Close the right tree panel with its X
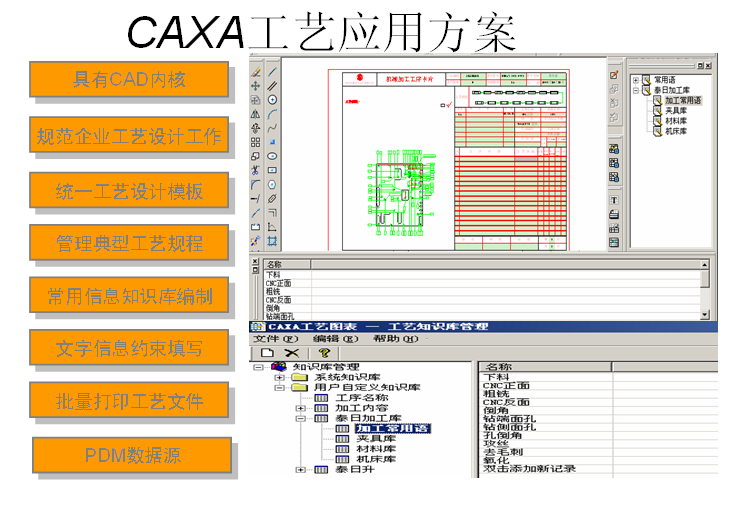734x529 pixels. 708,66
